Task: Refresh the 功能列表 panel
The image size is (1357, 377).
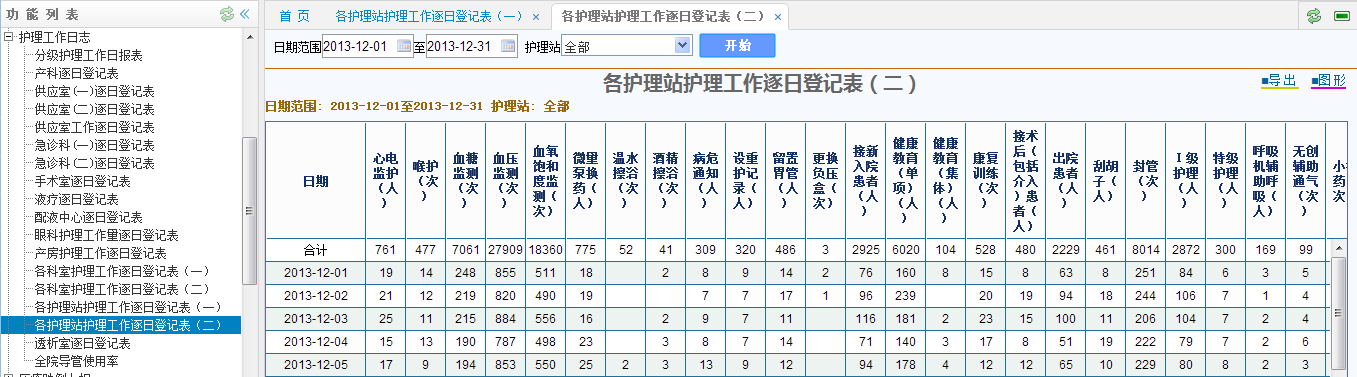Action: coord(227,14)
